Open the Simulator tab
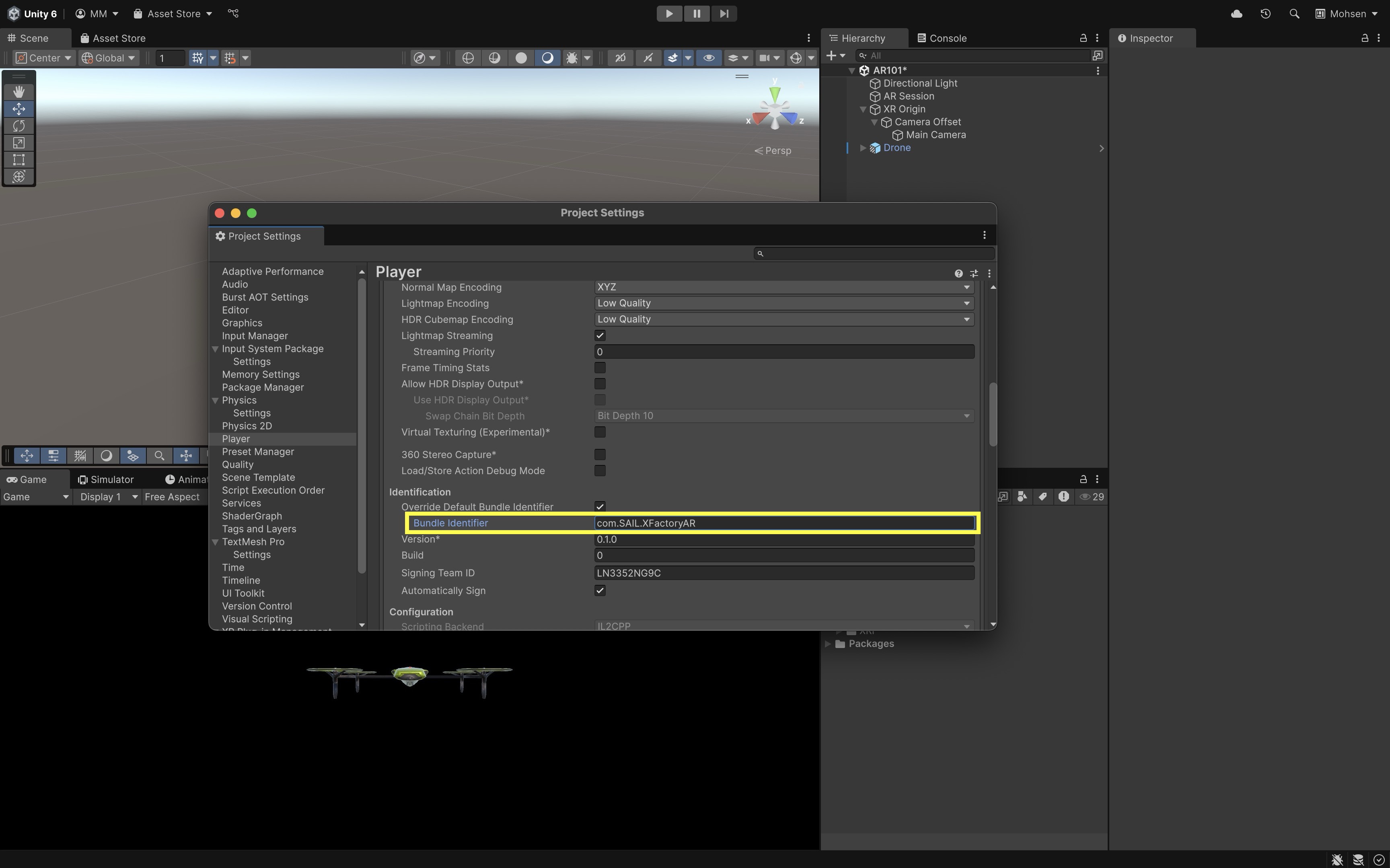This screenshot has height=868, width=1390. 106,479
